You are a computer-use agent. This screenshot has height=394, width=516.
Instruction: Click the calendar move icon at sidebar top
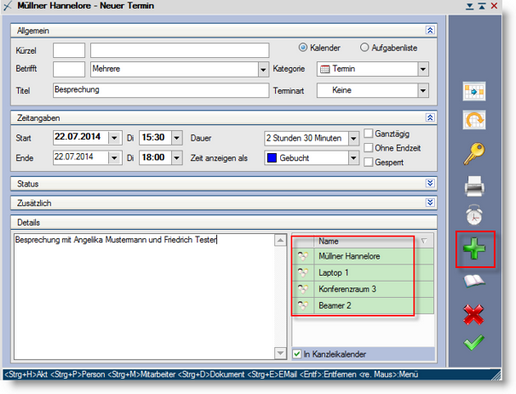(474, 91)
